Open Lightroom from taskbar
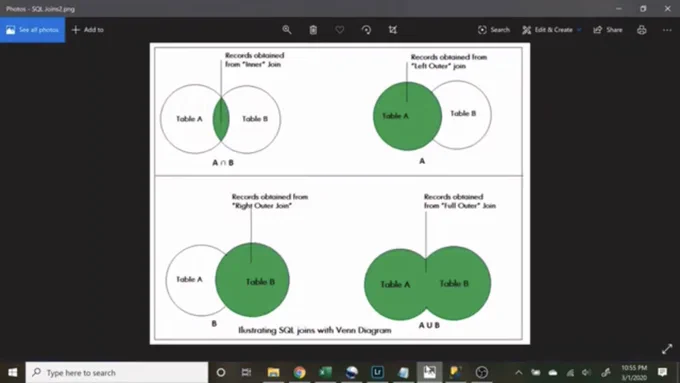The width and height of the screenshot is (680, 383). [x=377, y=372]
